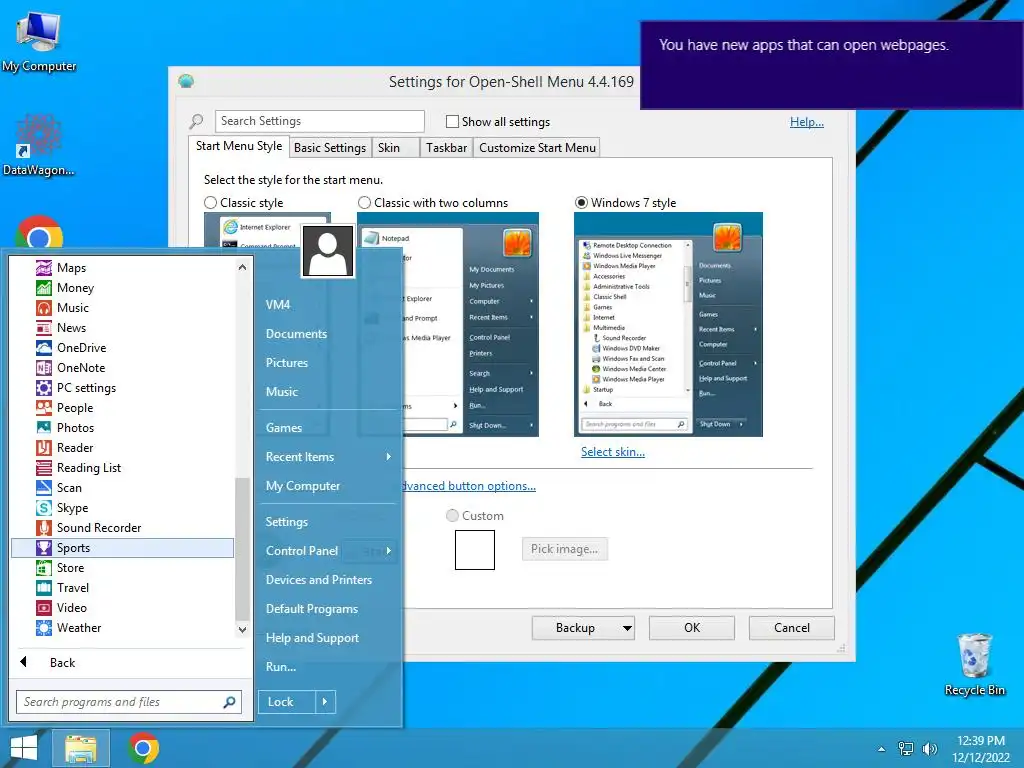Open the Skype icon
The image size is (1024, 768).
(x=44, y=508)
